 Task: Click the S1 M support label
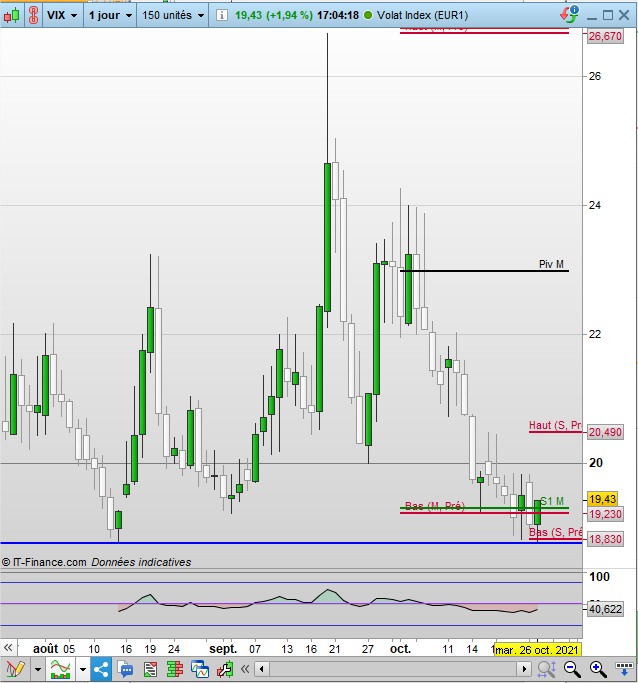coord(552,501)
